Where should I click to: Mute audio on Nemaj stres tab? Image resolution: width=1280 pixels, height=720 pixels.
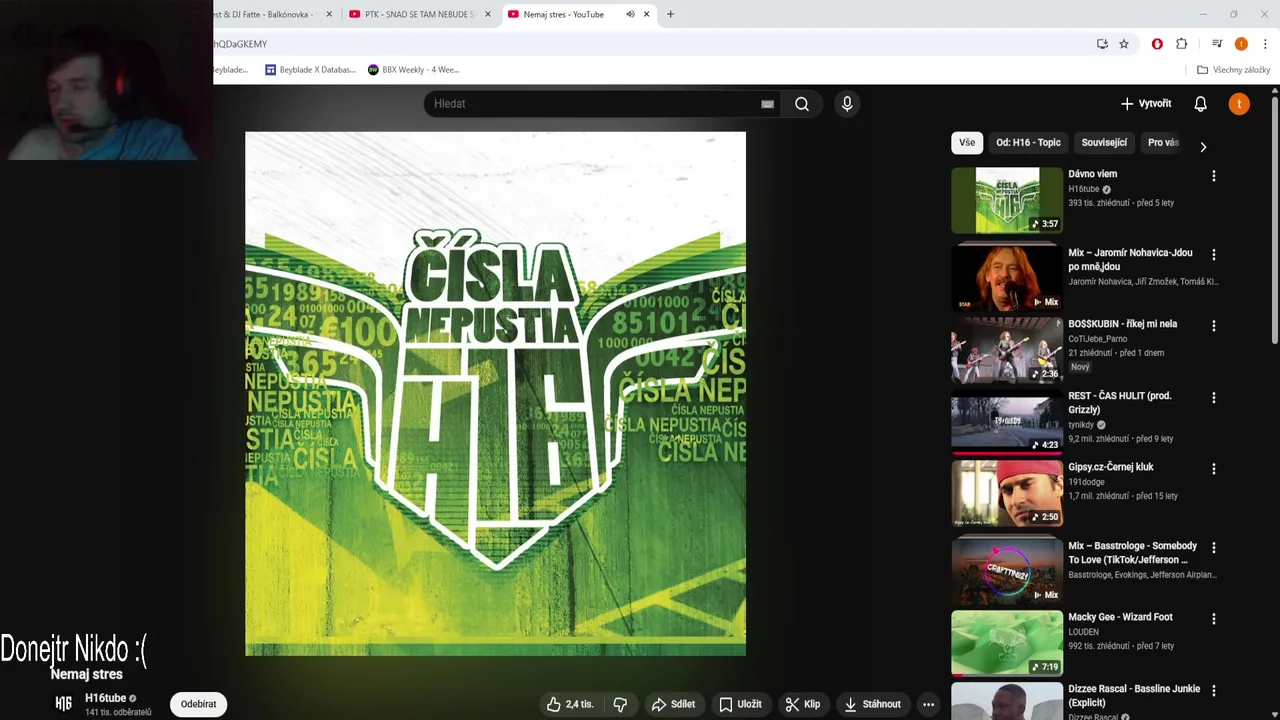(630, 14)
